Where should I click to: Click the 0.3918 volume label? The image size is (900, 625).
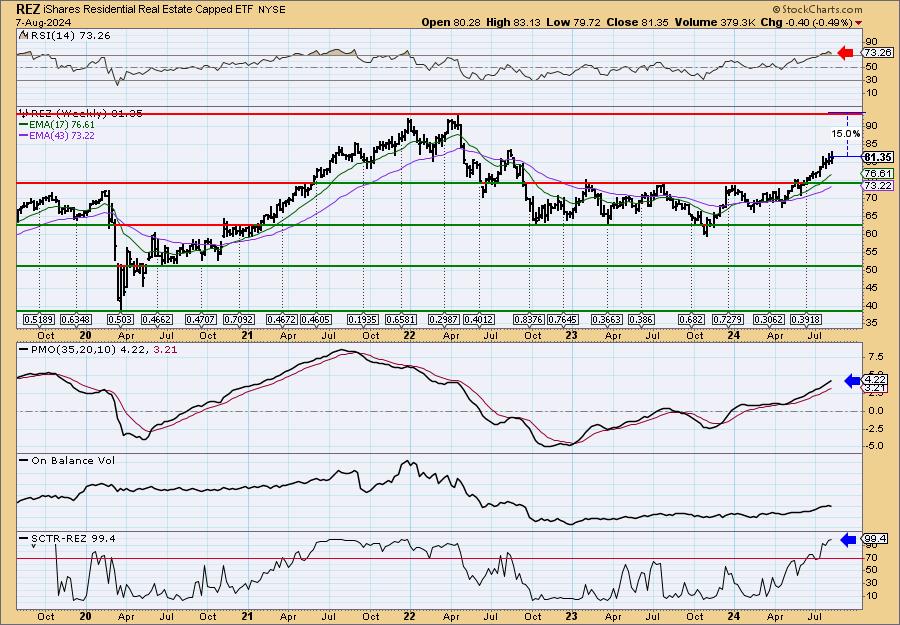point(805,319)
